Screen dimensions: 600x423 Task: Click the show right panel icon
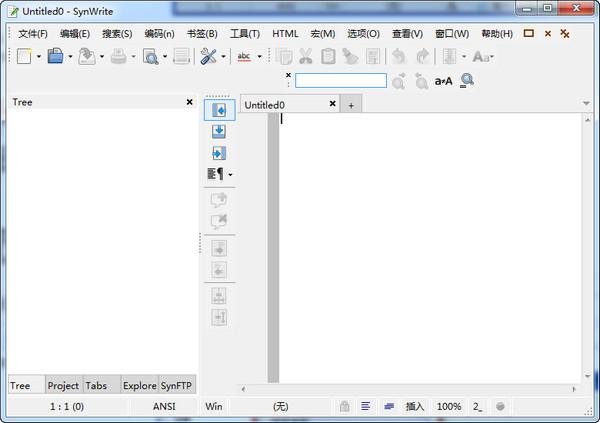point(219,153)
